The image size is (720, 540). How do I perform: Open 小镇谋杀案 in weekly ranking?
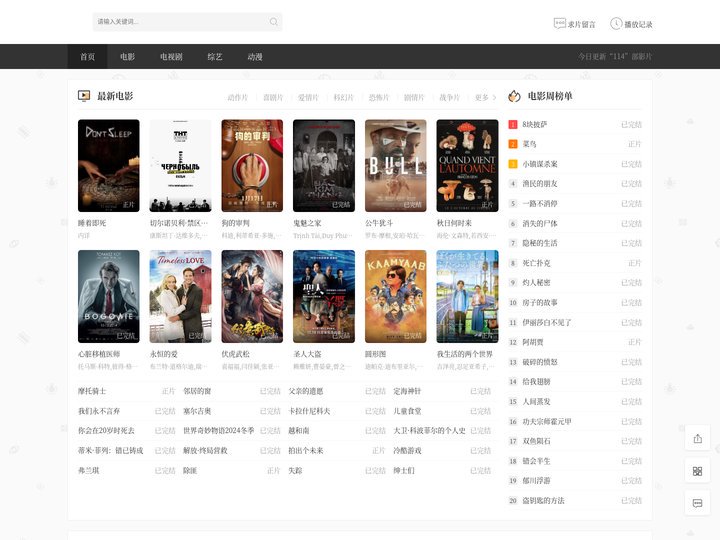click(540, 164)
